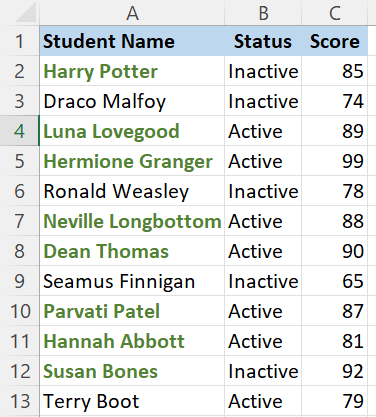This screenshot has height=417, width=376.
Task: Select Seamus Finnigan's score 65 cell
Action: pyautogui.click(x=335, y=281)
